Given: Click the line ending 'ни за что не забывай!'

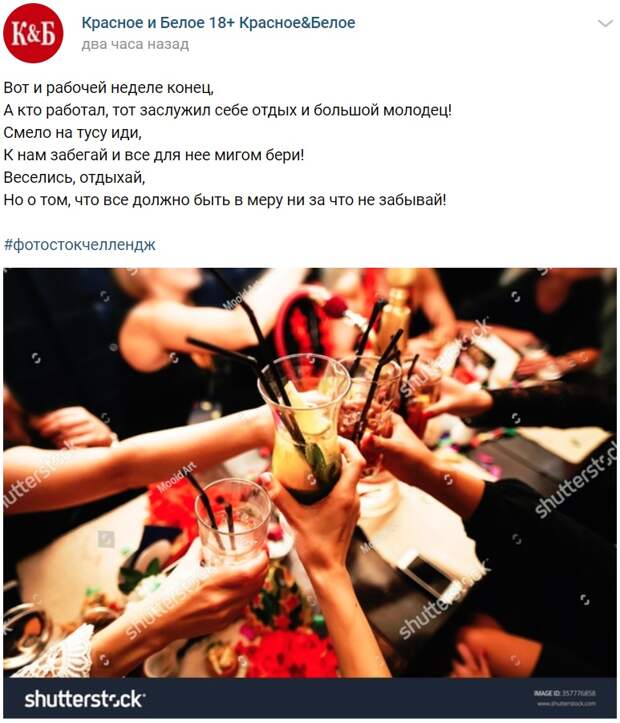Looking at the screenshot, I should tap(225, 200).
